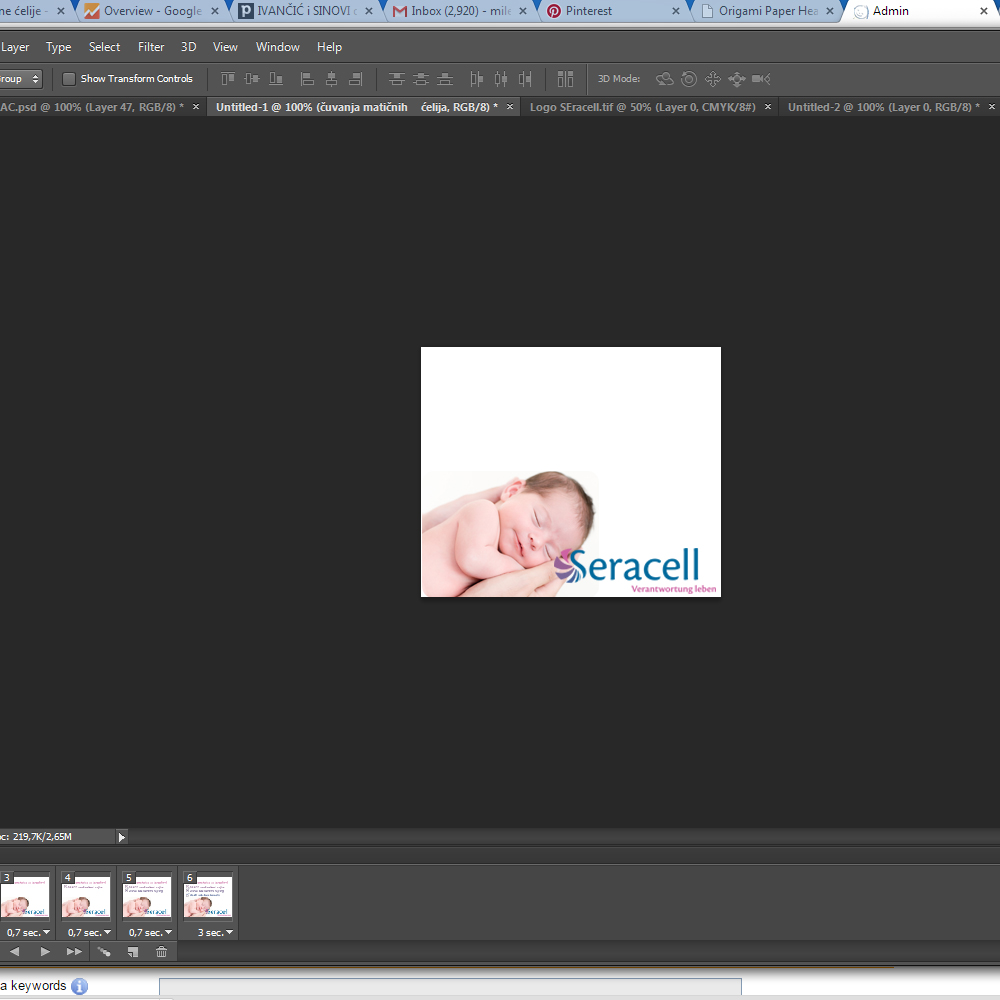Open the status bar document info arrow
Screen dimensions: 1000x1000
click(122, 837)
